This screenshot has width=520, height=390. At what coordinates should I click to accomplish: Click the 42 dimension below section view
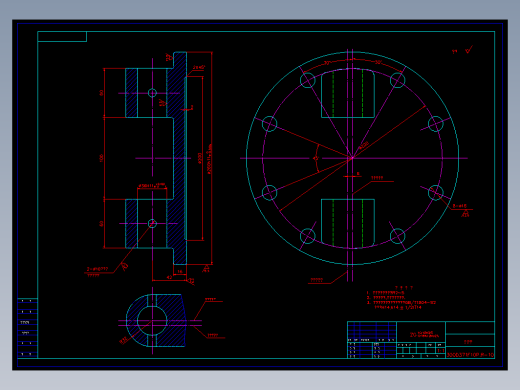pos(169,277)
